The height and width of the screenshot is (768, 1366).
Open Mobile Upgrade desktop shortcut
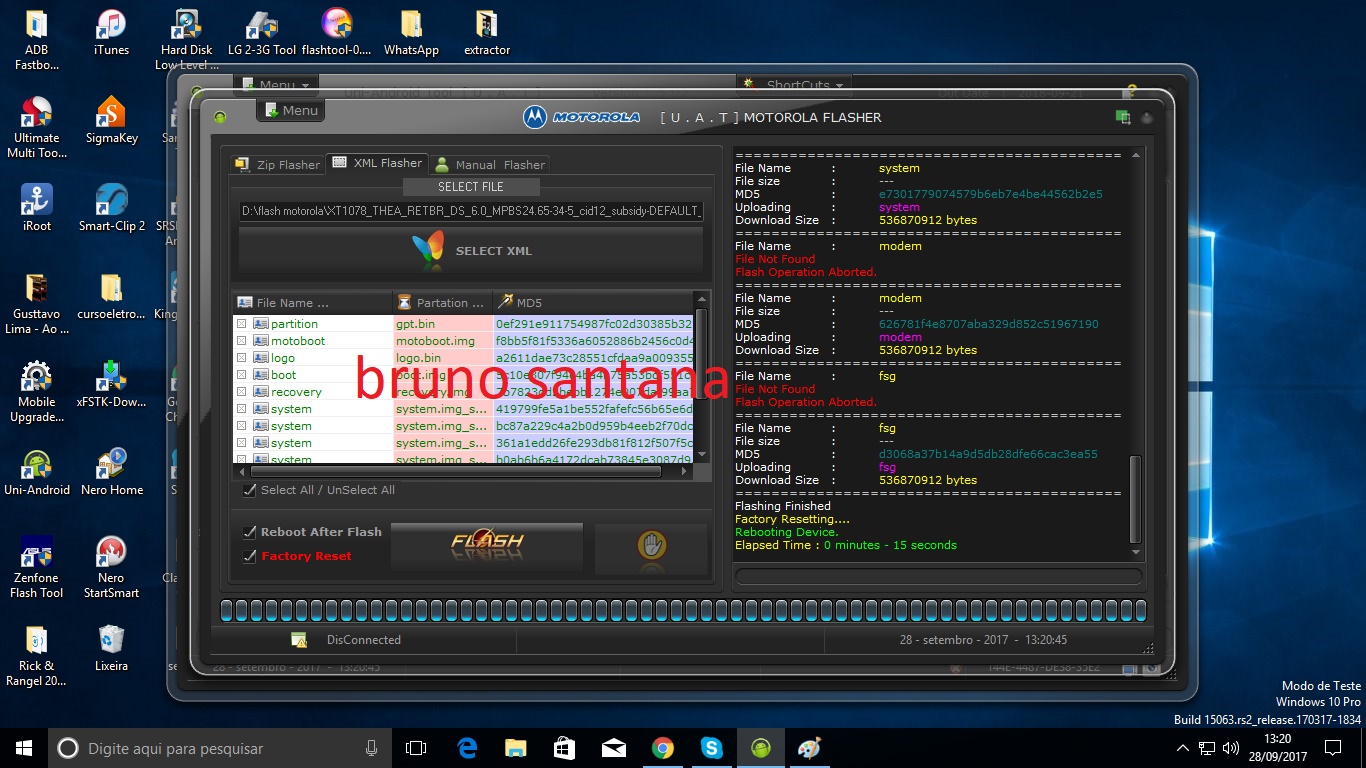[x=36, y=392]
